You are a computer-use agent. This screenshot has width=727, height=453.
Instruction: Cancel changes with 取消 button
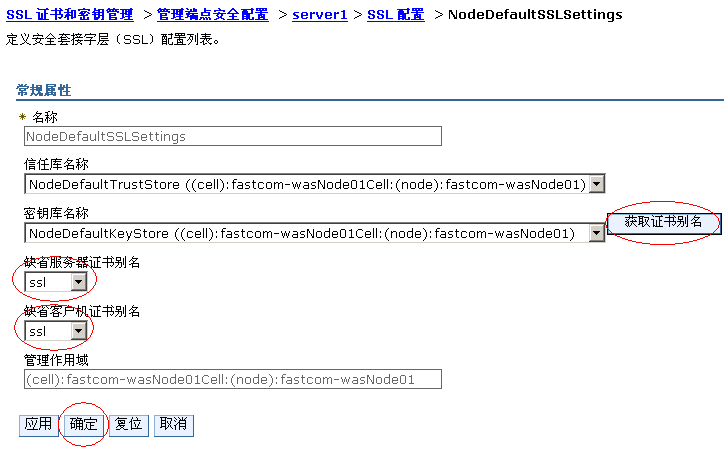(173, 425)
